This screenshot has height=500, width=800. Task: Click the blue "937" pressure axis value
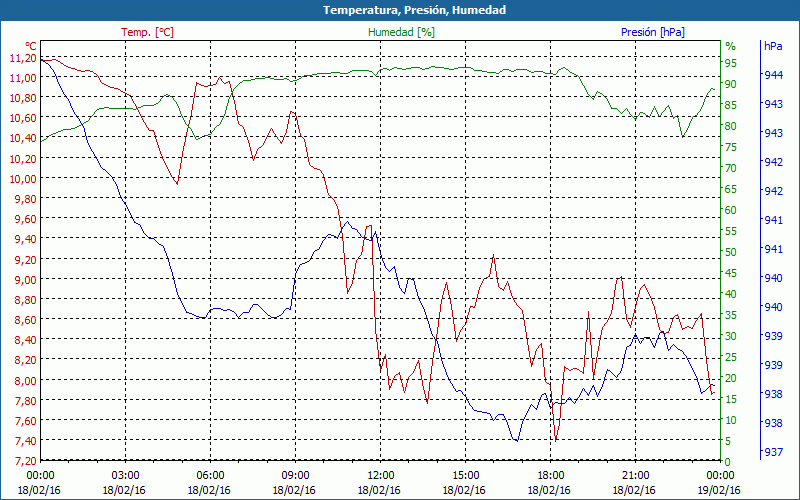[x=773, y=452]
